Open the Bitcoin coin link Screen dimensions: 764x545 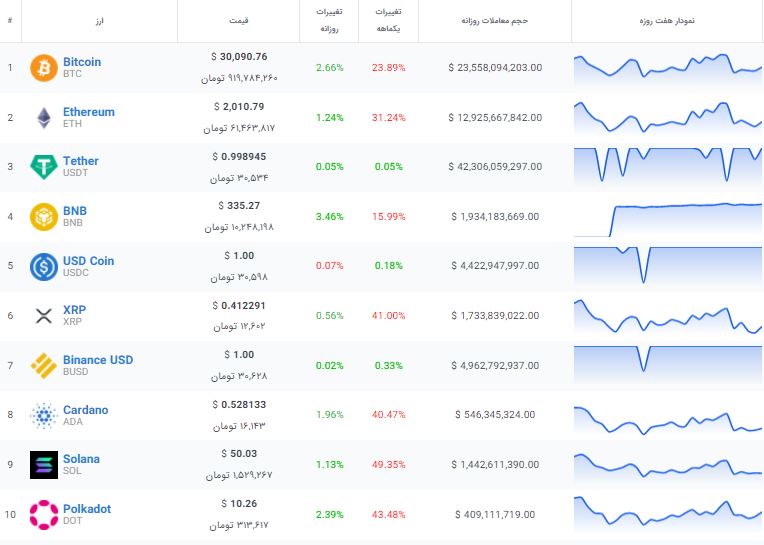click(x=82, y=62)
